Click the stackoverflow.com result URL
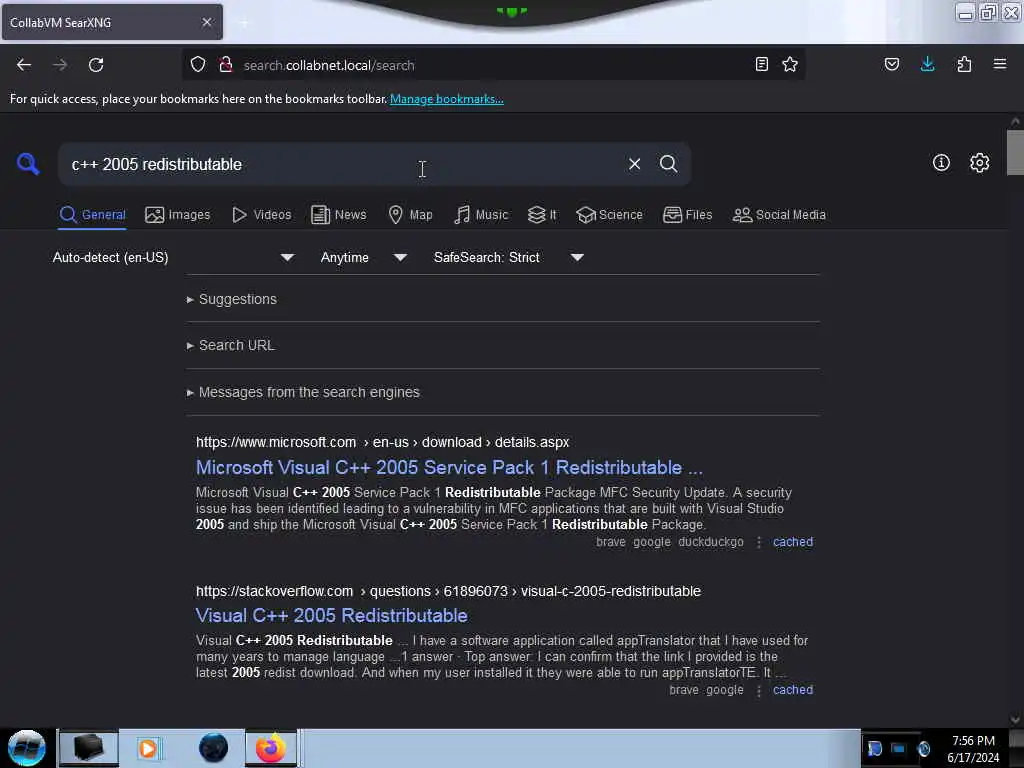Viewport: 1024px width, 768px height. click(x=449, y=591)
